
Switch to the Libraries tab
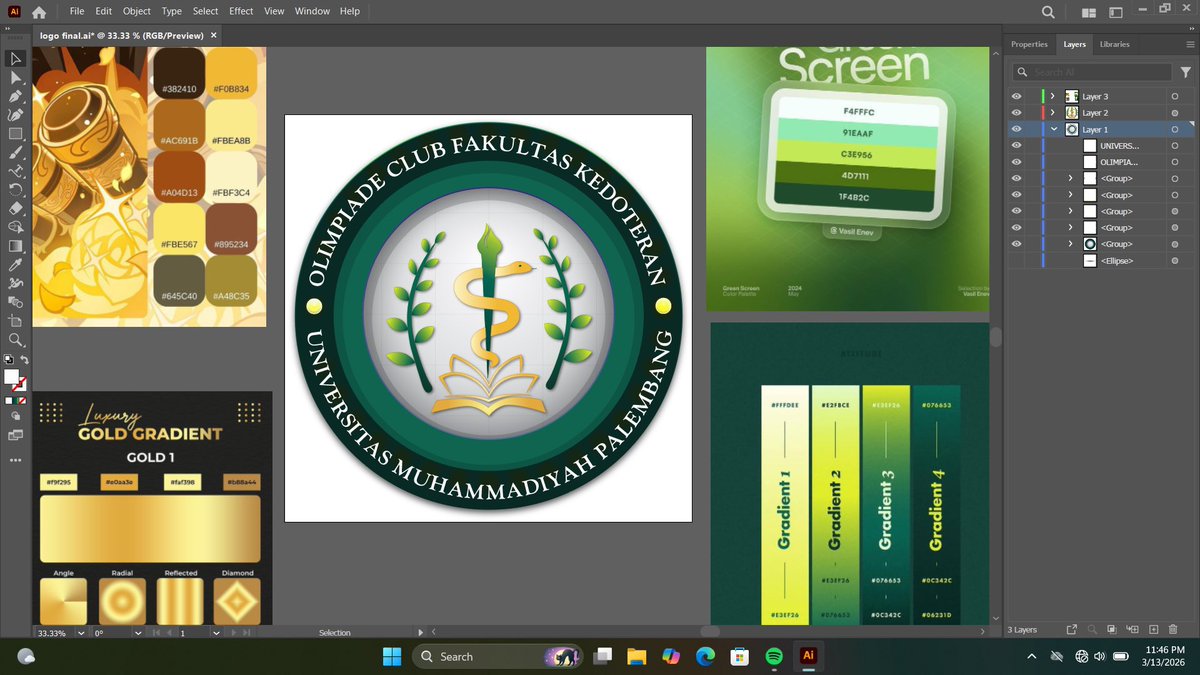(1114, 44)
